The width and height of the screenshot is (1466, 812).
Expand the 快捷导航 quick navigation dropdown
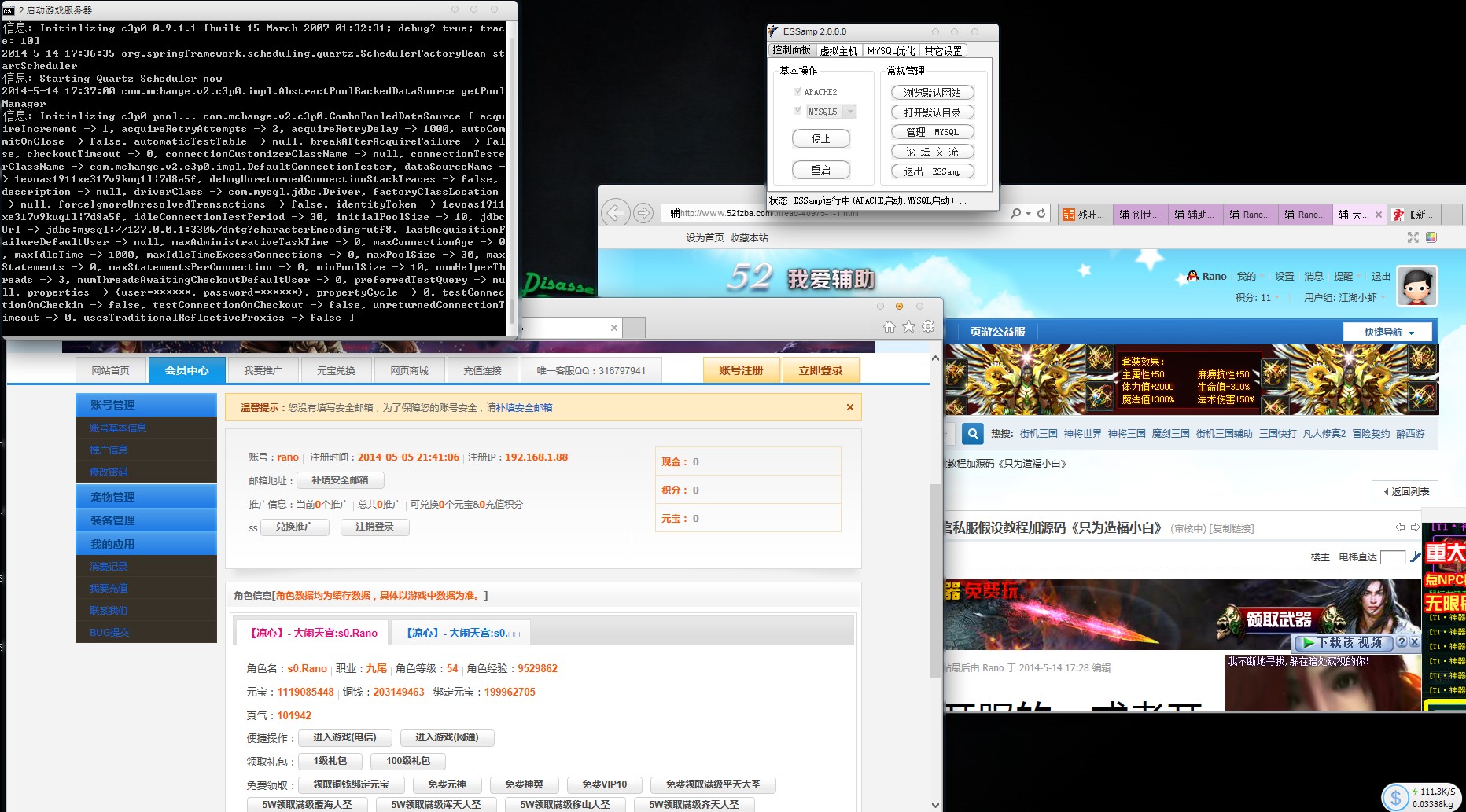coord(1389,332)
